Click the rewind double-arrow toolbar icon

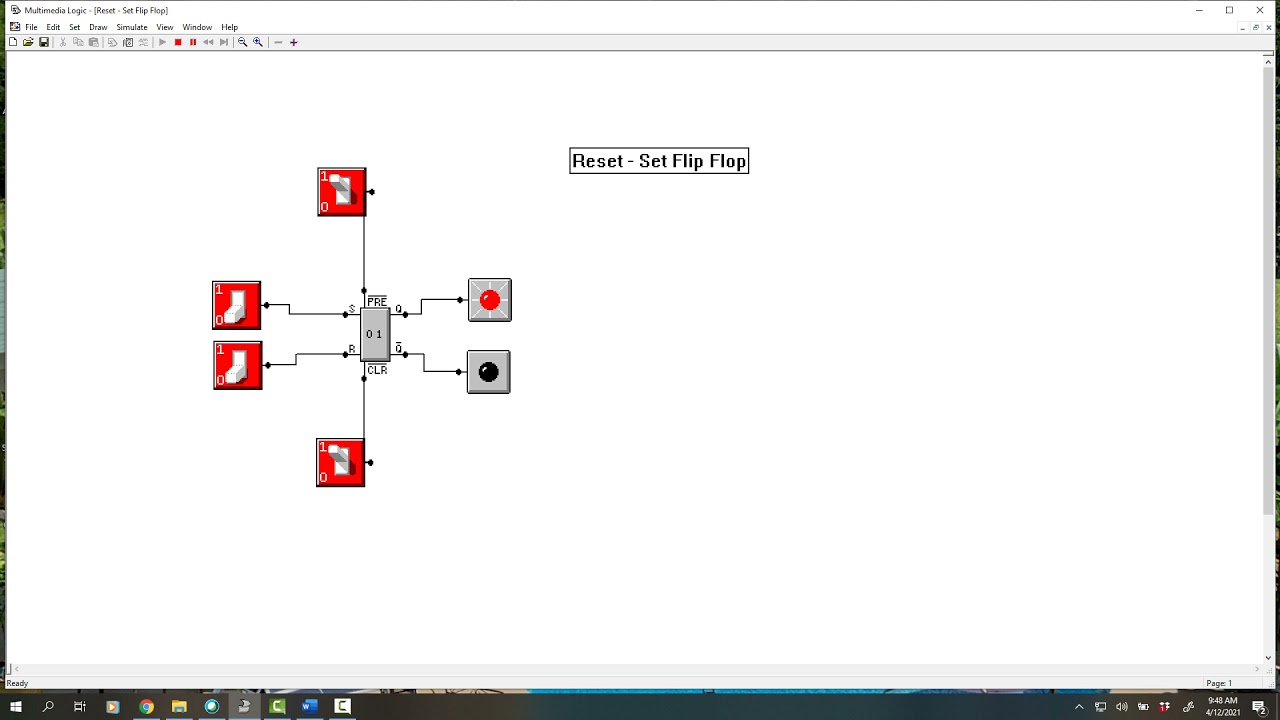coord(208,42)
